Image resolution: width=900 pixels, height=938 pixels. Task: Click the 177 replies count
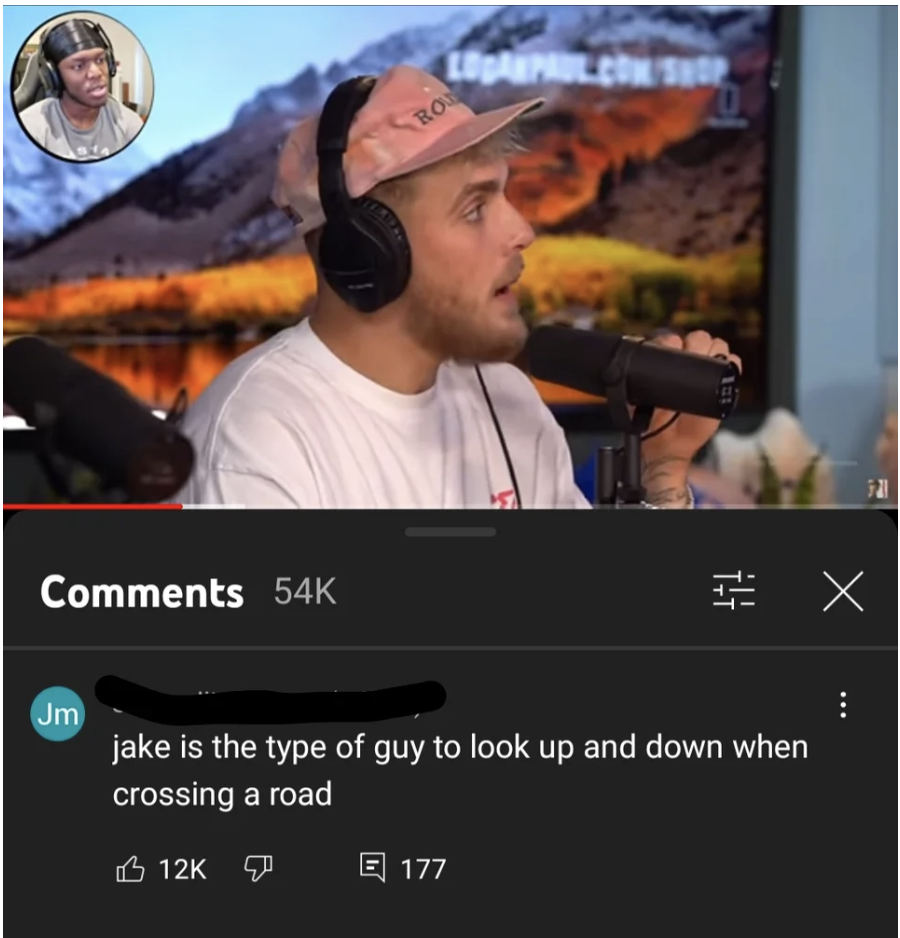pos(423,869)
